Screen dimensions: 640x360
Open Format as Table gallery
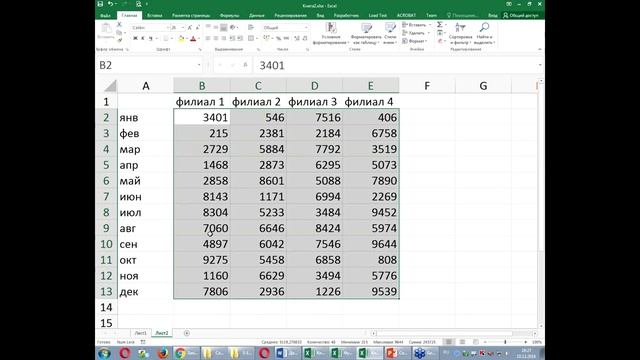click(366, 33)
